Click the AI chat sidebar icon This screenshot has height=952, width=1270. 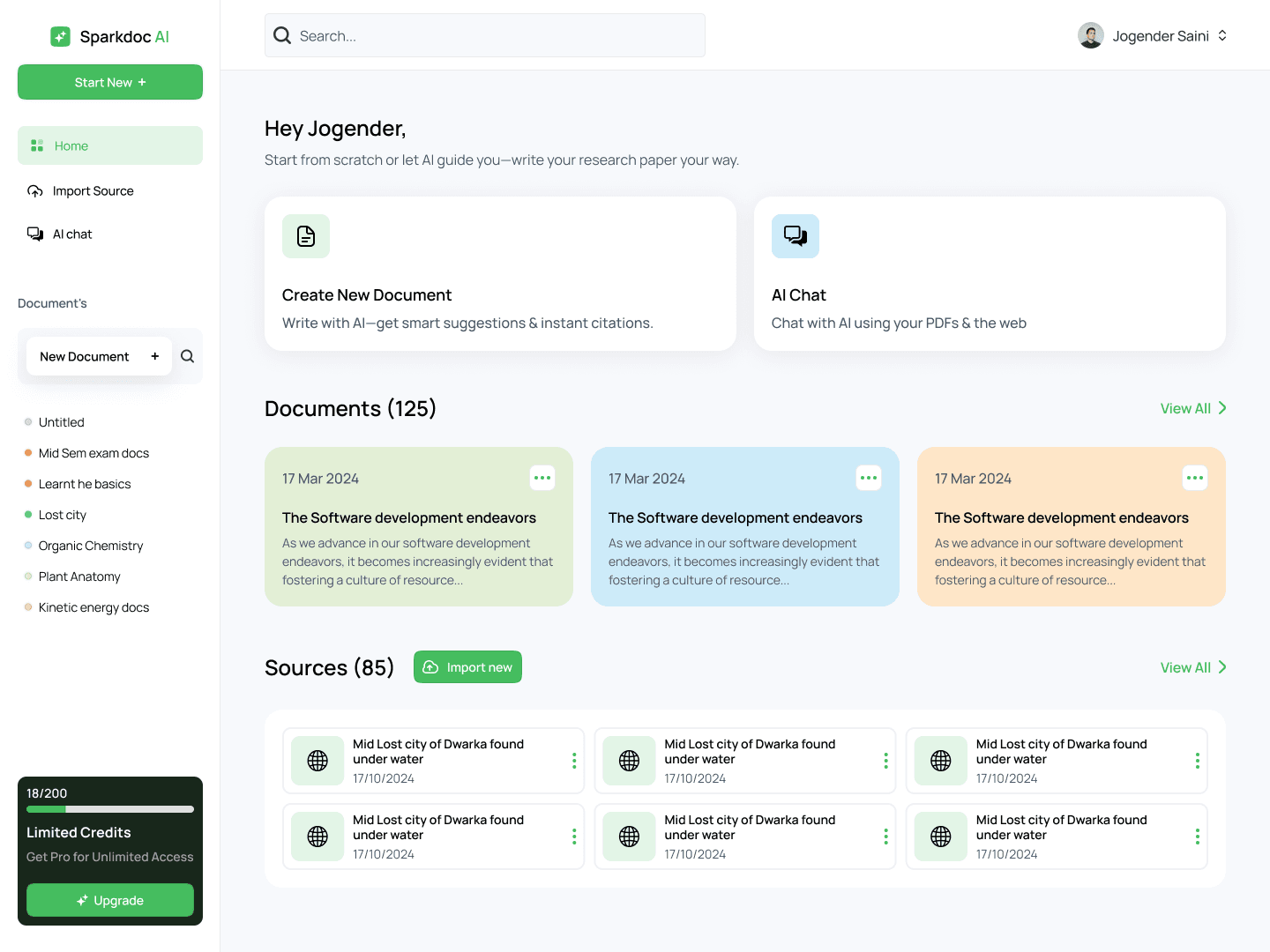tap(35, 234)
